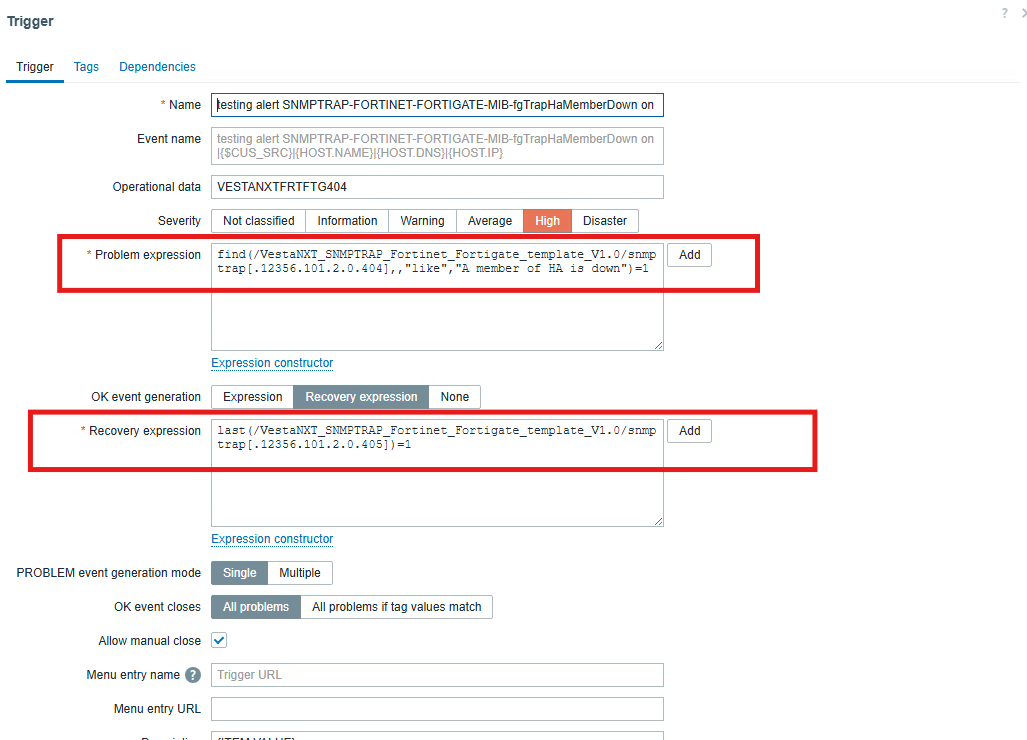Focus the Operational data field
Screen dimensions: 1027x740
point(437,187)
